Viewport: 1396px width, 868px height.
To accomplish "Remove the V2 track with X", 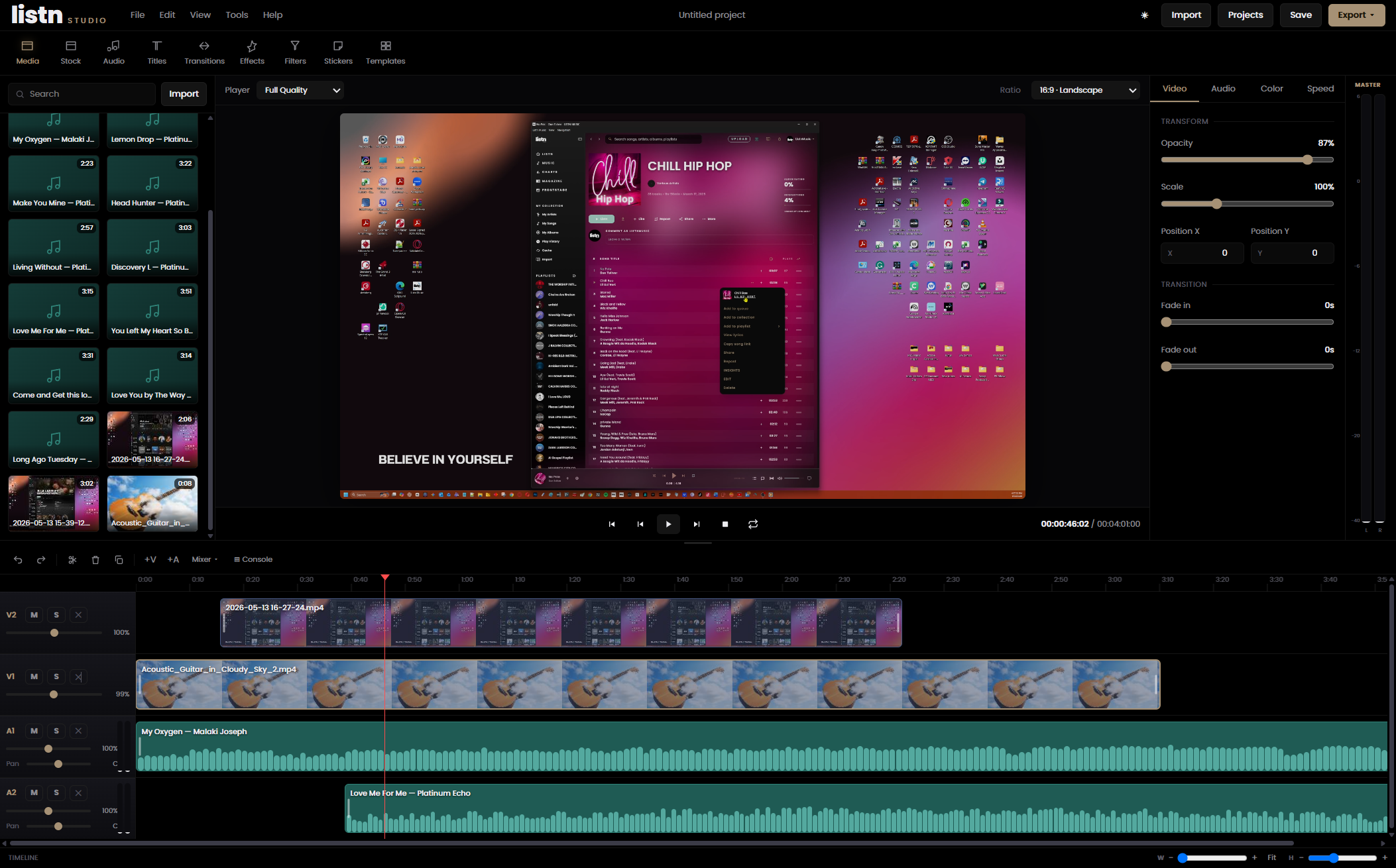I will [x=78, y=615].
